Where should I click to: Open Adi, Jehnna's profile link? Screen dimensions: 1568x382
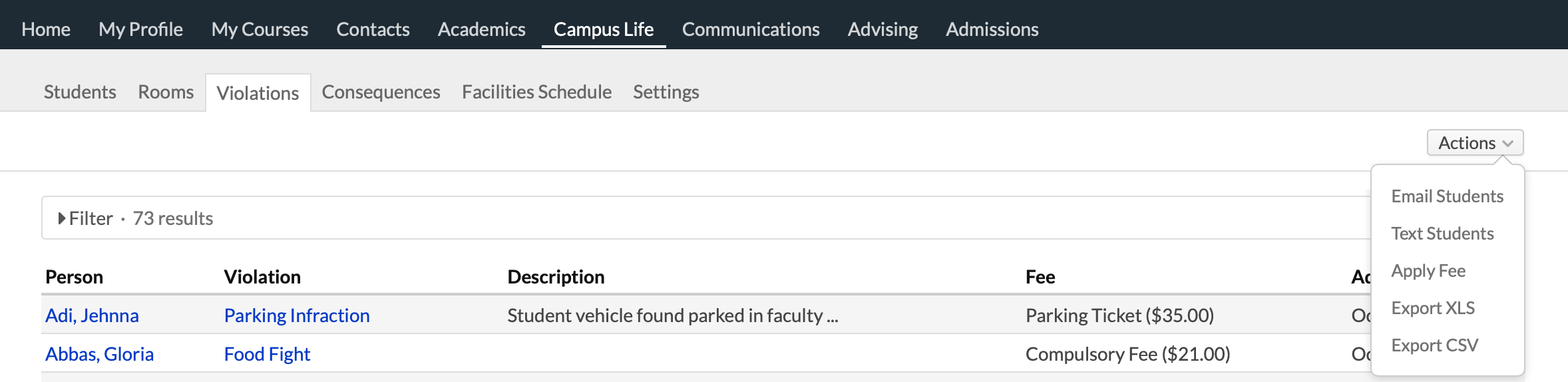click(92, 315)
